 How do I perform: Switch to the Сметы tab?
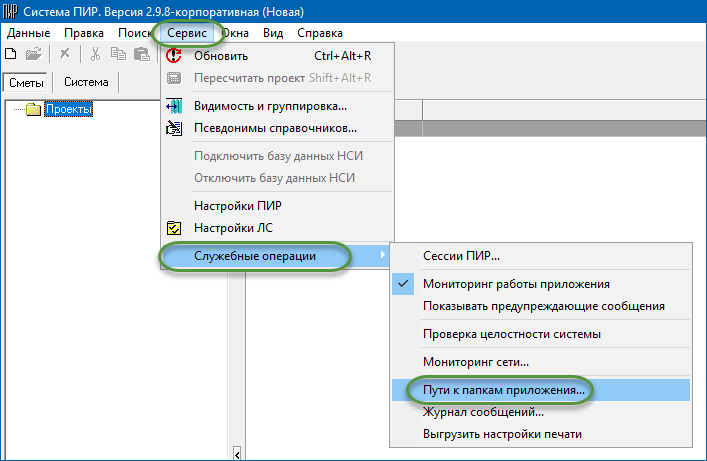pyautogui.click(x=26, y=83)
